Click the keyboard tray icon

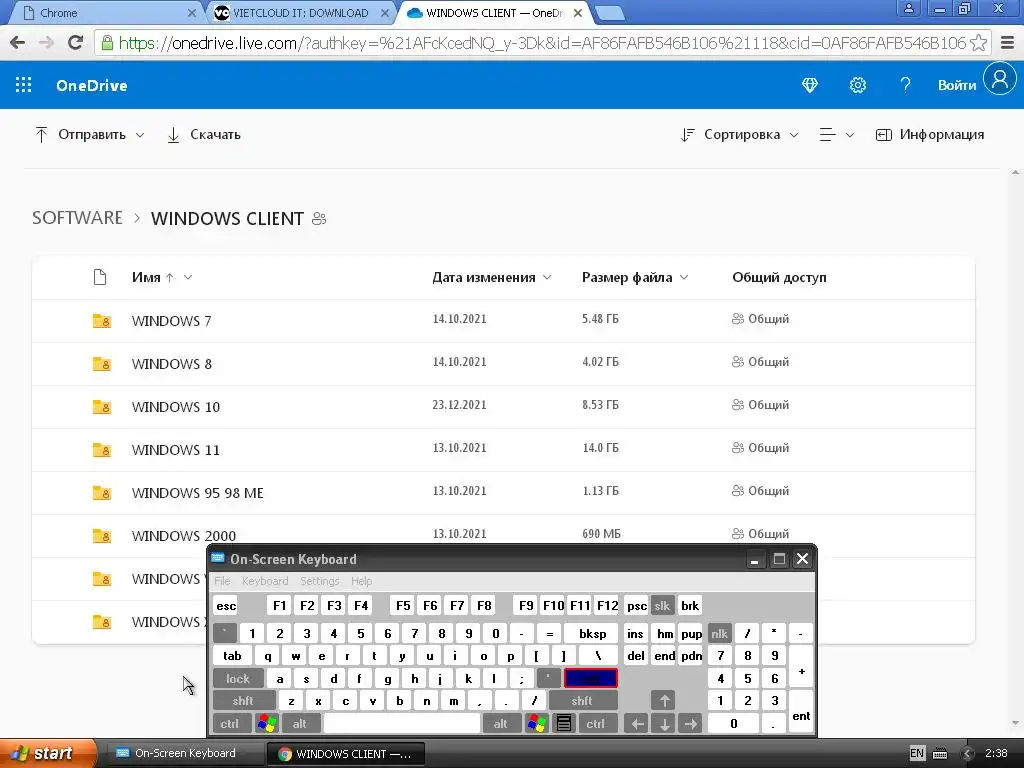click(940, 754)
